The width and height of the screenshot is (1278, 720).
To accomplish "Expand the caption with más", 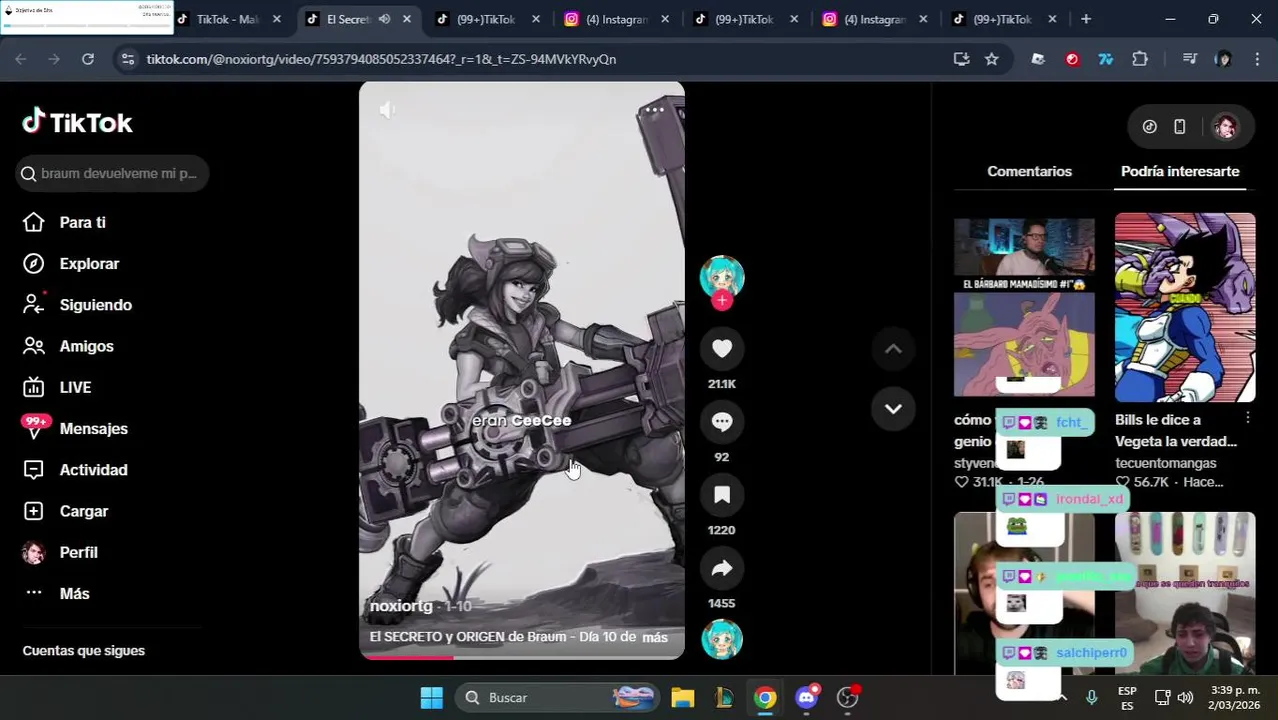I will 655,637.
